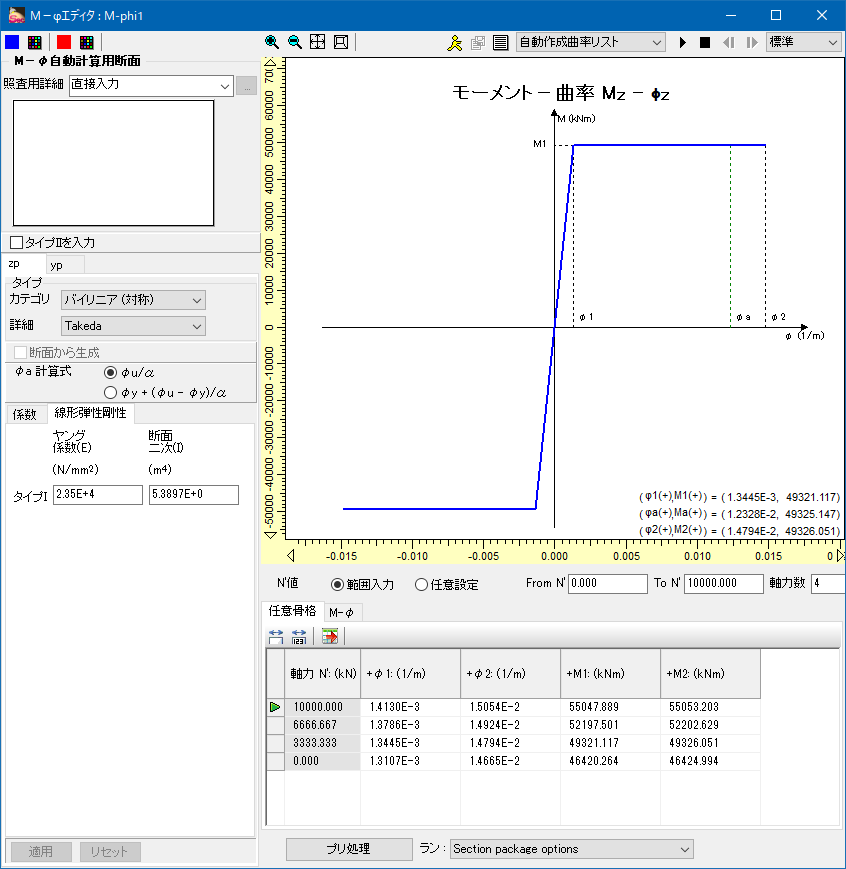This screenshot has height=869, width=846.
Task: Zoom in on the graph
Action: [272, 42]
